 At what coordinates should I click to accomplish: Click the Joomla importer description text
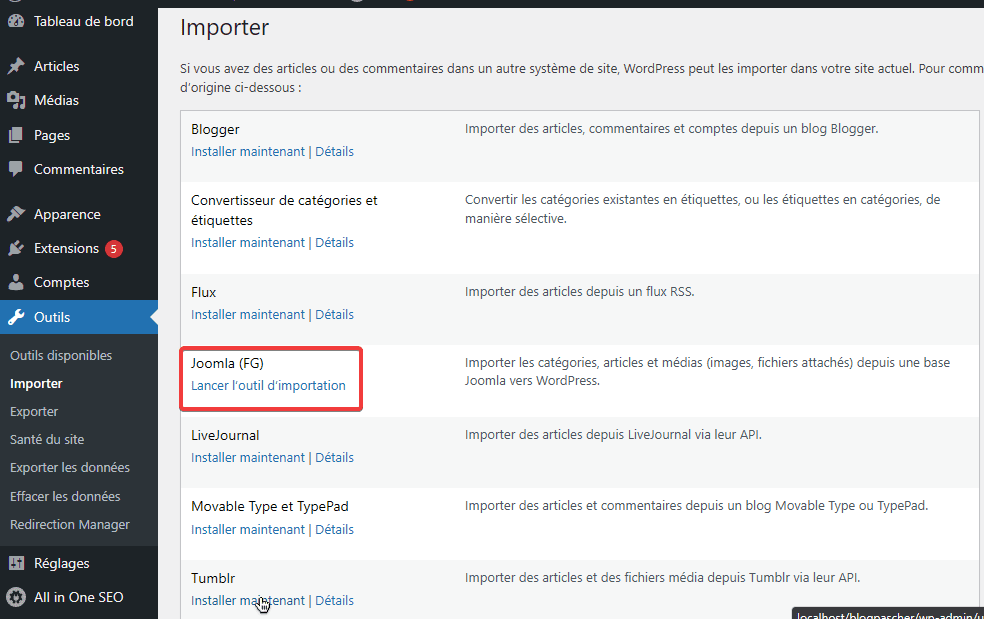click(x=707, y=372)
